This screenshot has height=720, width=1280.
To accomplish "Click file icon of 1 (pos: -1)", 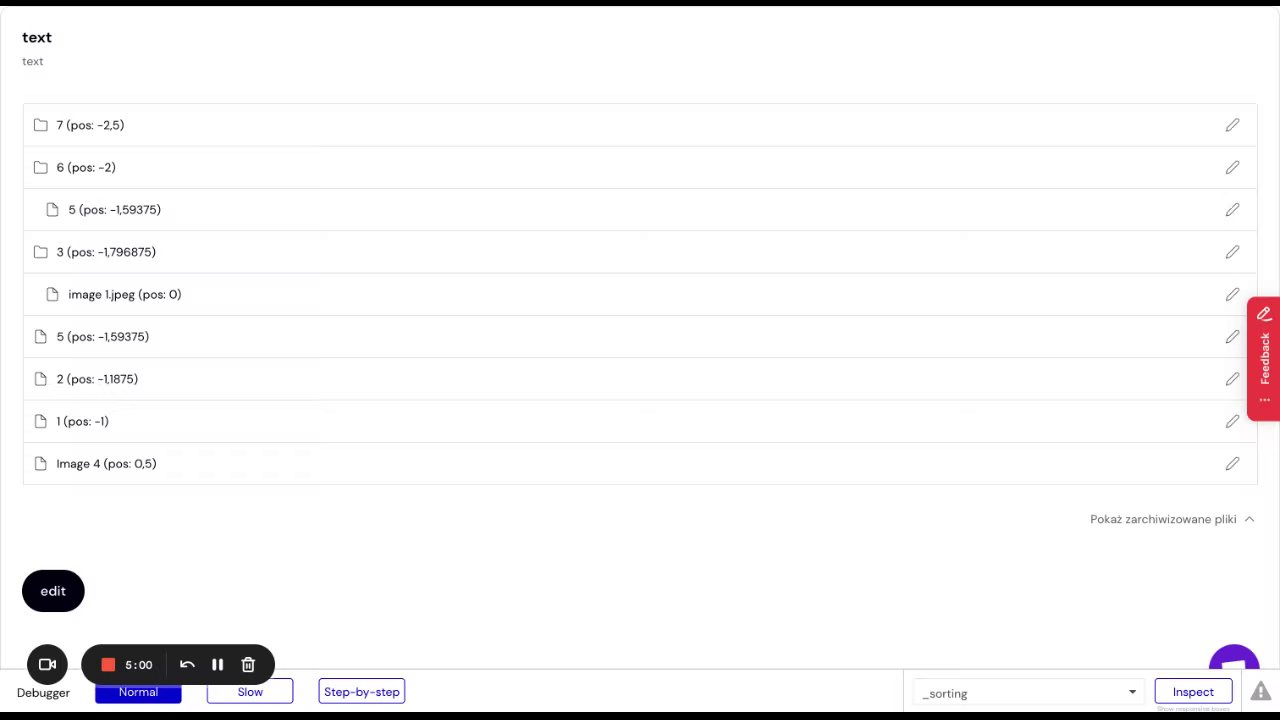I will [x=40, y=421].
